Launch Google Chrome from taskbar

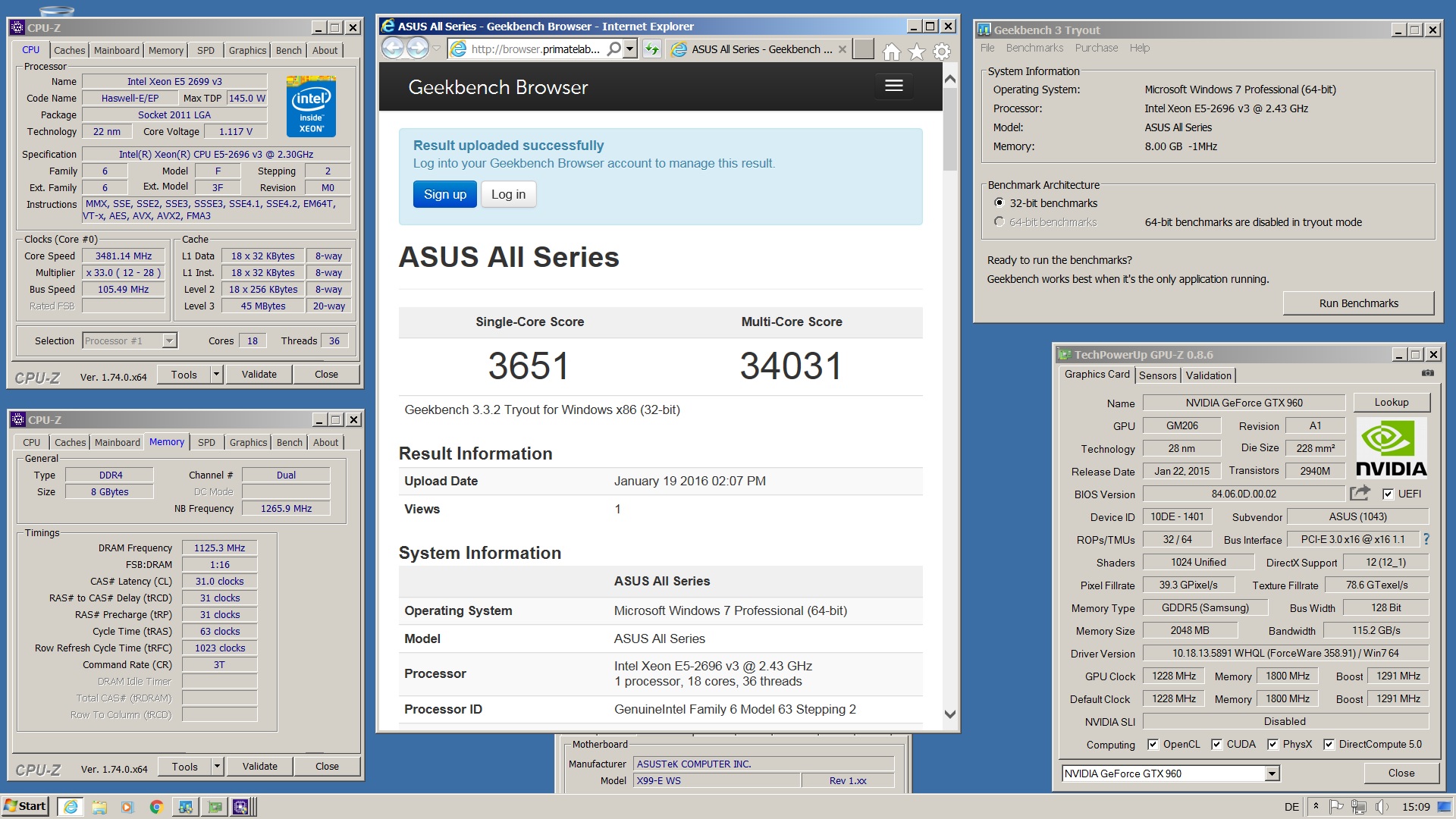(156, 807)
